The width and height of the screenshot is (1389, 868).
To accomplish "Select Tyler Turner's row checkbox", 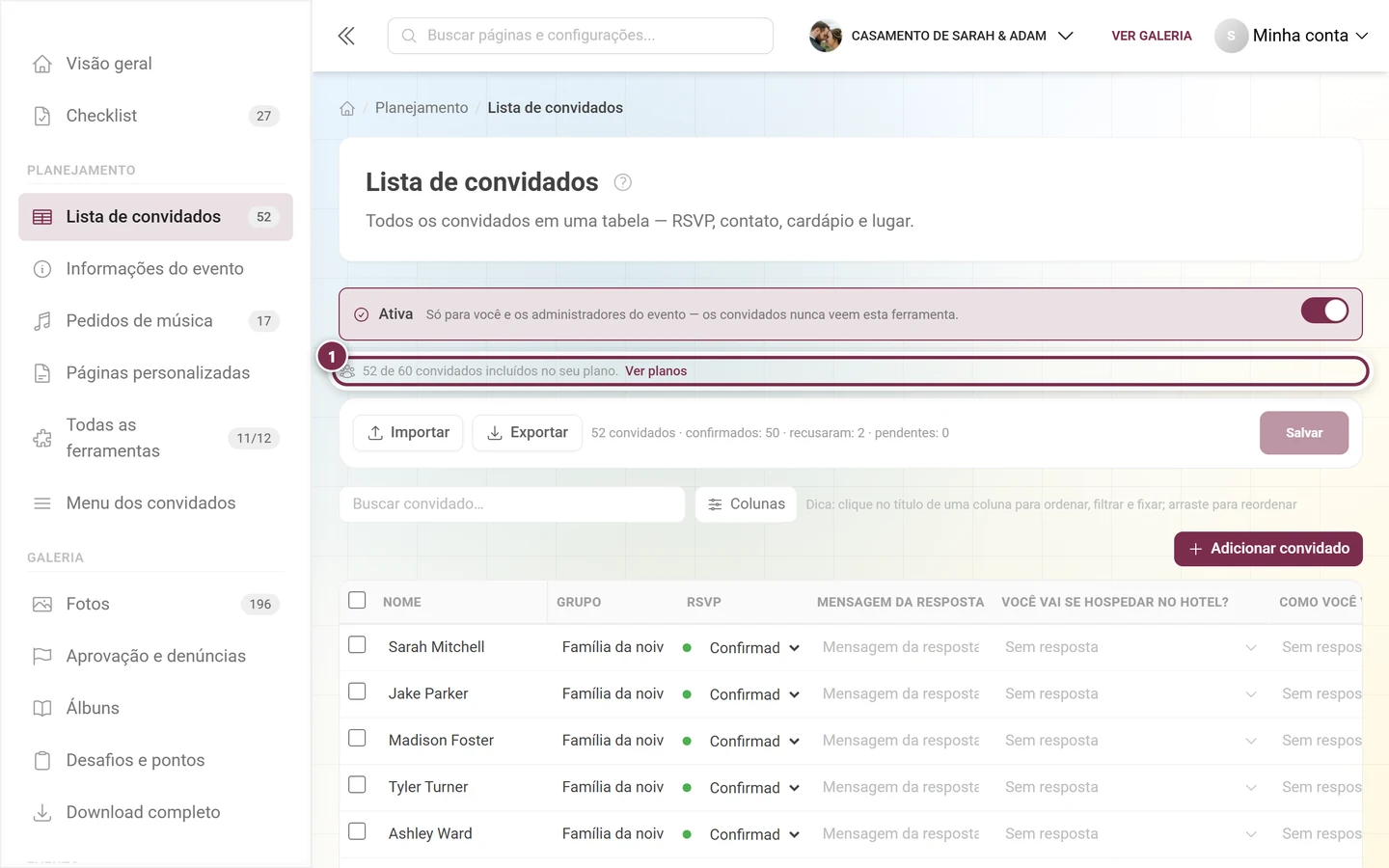I will pos(357,785).
